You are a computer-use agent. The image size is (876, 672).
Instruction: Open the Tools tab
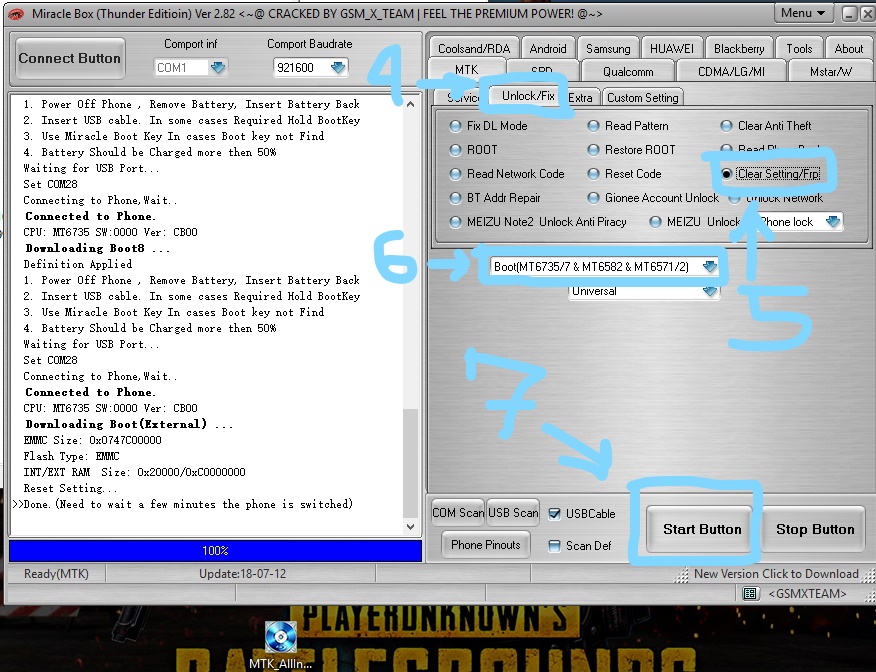coord(799,49)
